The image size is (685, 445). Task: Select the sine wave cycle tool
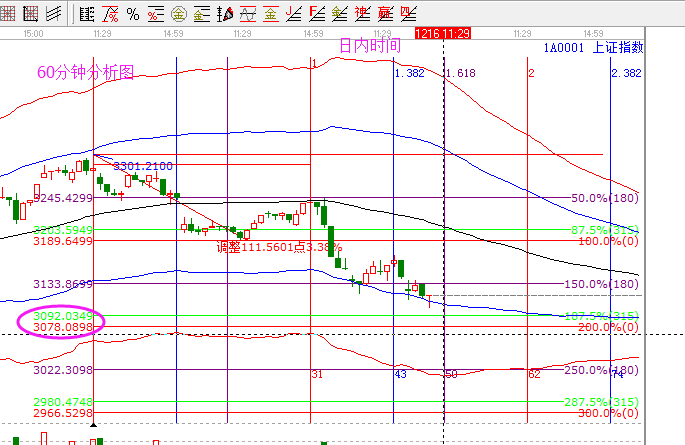pos(248,14)
